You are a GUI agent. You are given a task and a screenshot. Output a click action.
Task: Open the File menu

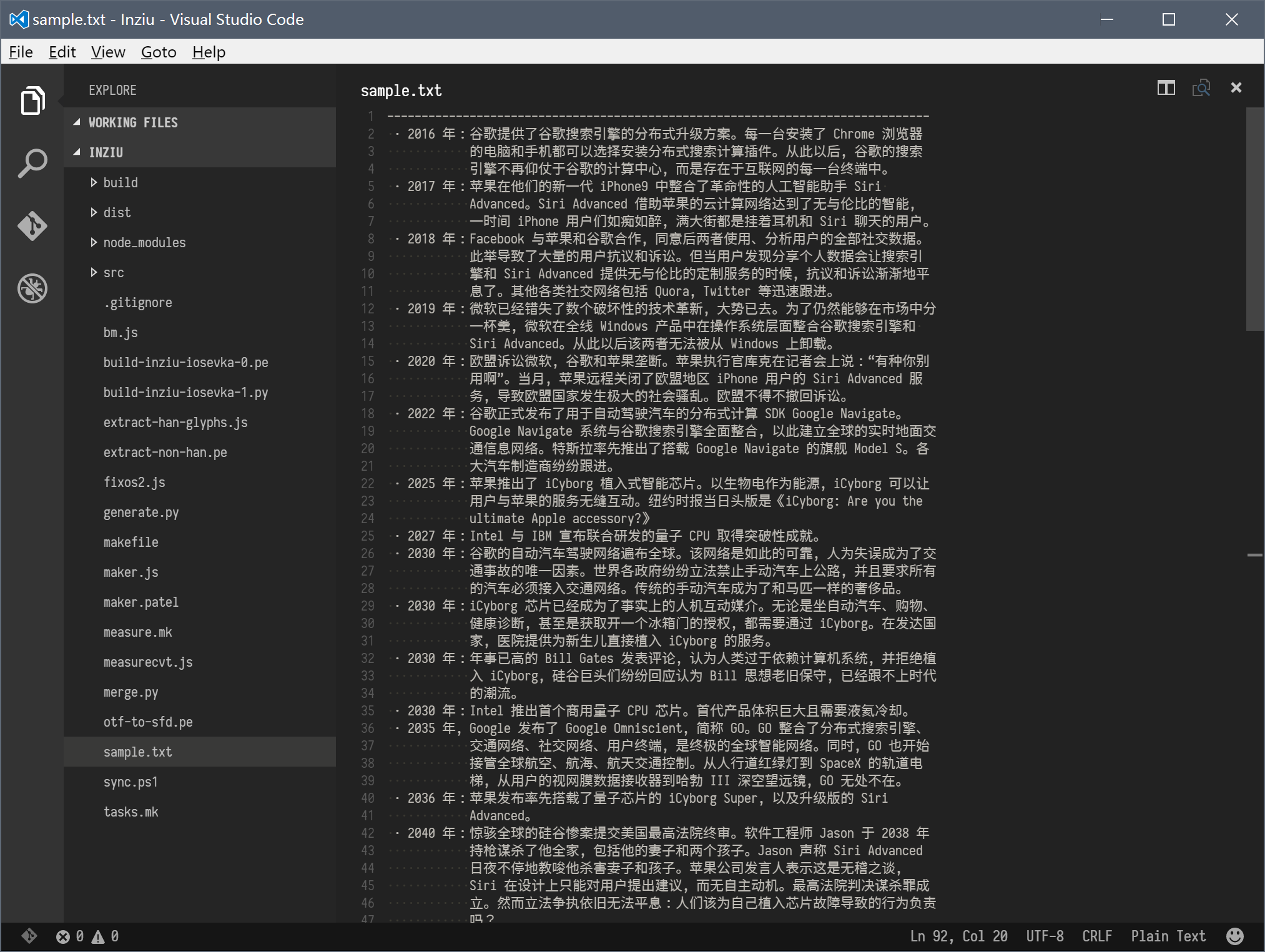tap(21, 52)
